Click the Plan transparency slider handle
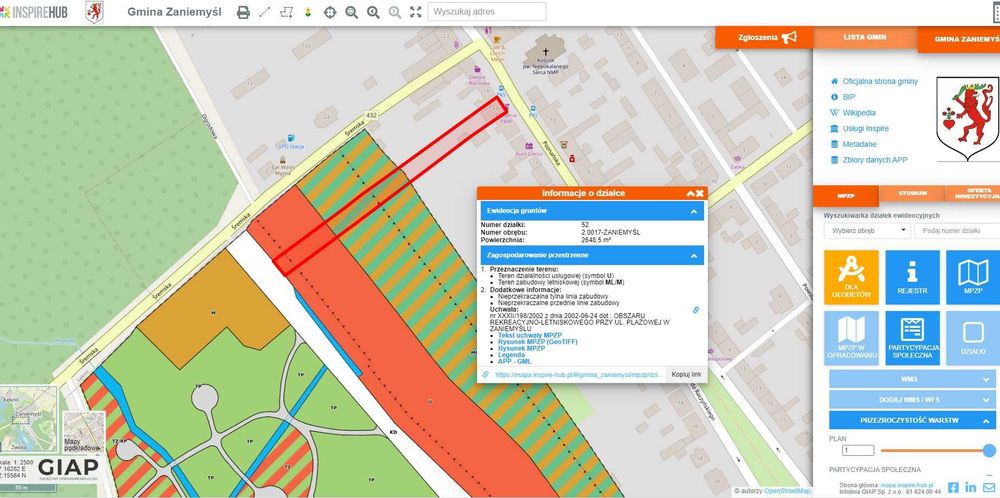 tap(989, 451)
